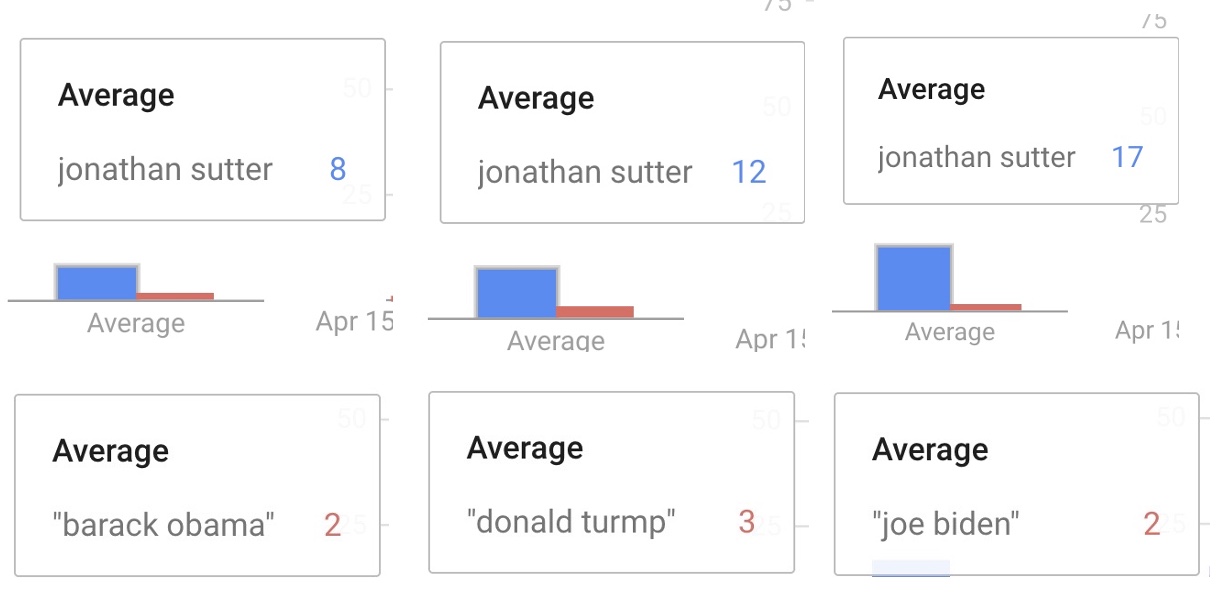Click the blue bar below the jonathan sutter 17 card

[913, 278]
